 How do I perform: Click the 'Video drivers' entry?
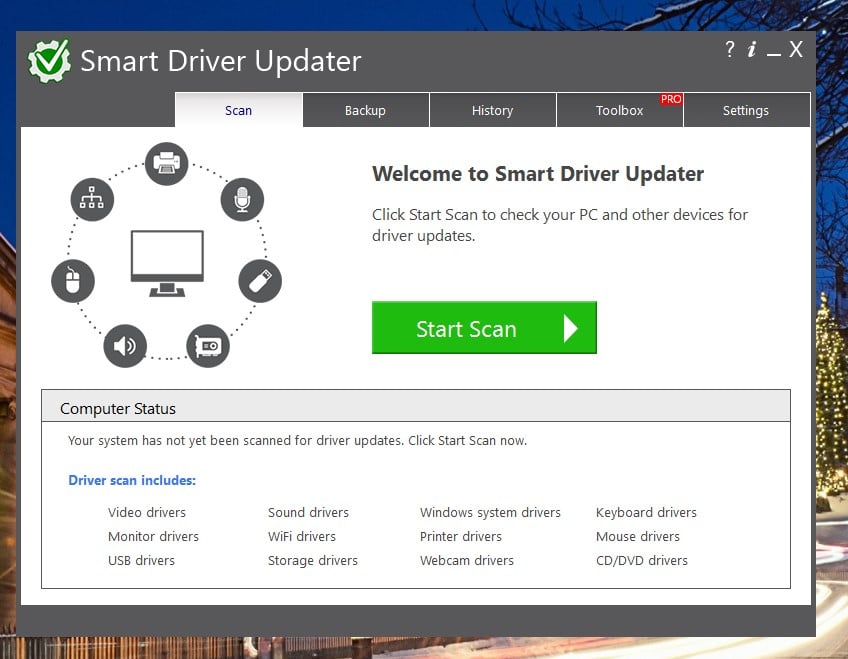(147, 512)
